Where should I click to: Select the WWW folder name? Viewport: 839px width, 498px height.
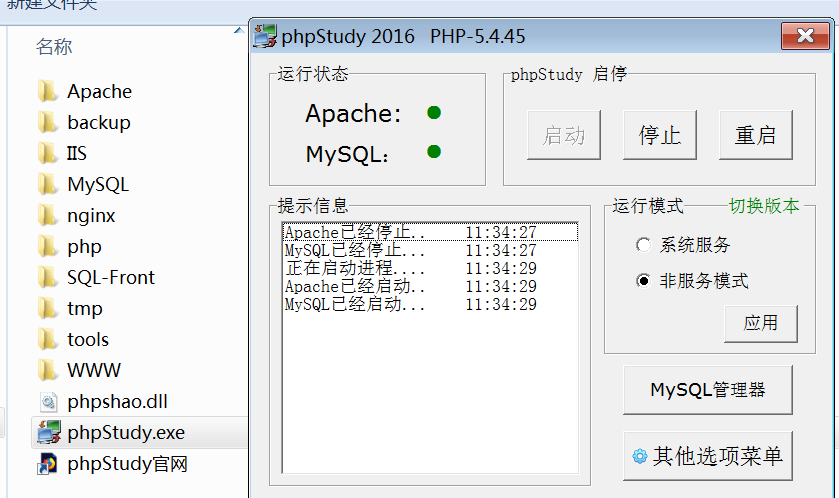[94, 370]
